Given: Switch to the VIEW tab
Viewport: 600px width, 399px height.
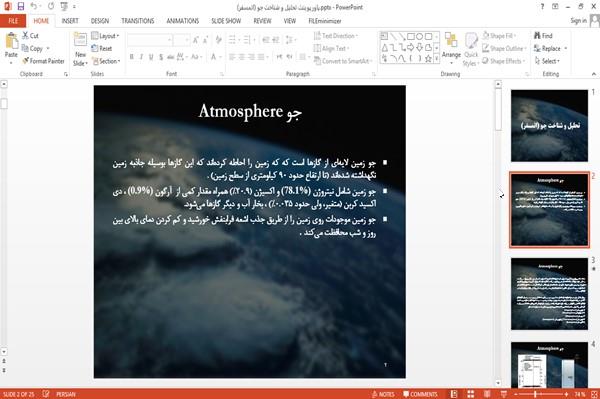Looking at the screenshot, I should click(290, 21).
